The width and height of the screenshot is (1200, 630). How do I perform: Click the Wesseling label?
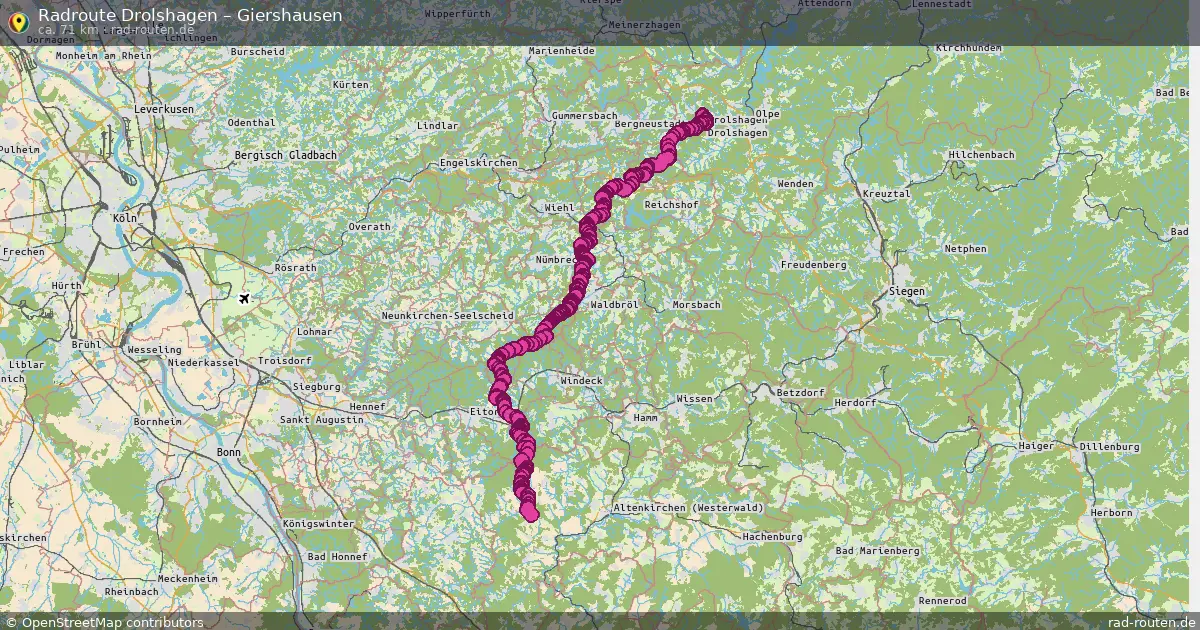pos(153,350)
